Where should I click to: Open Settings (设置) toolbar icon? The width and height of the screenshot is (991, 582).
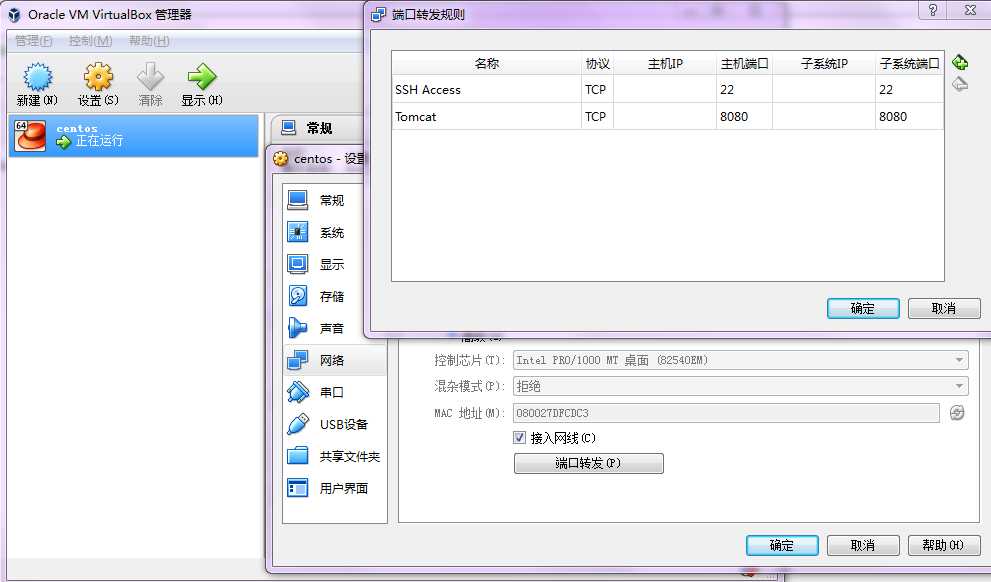(x=98, y=76)
